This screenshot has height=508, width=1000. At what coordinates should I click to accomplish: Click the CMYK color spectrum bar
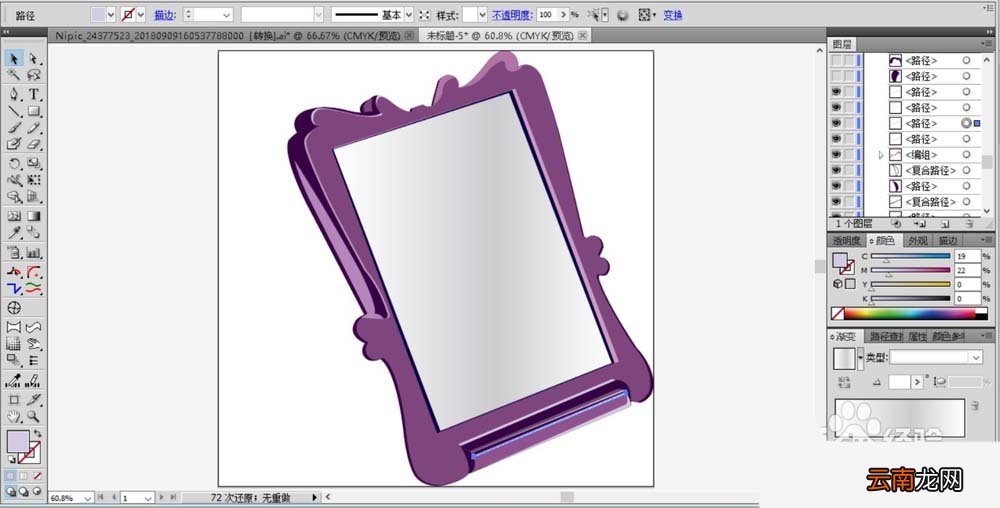click(910, 314)
